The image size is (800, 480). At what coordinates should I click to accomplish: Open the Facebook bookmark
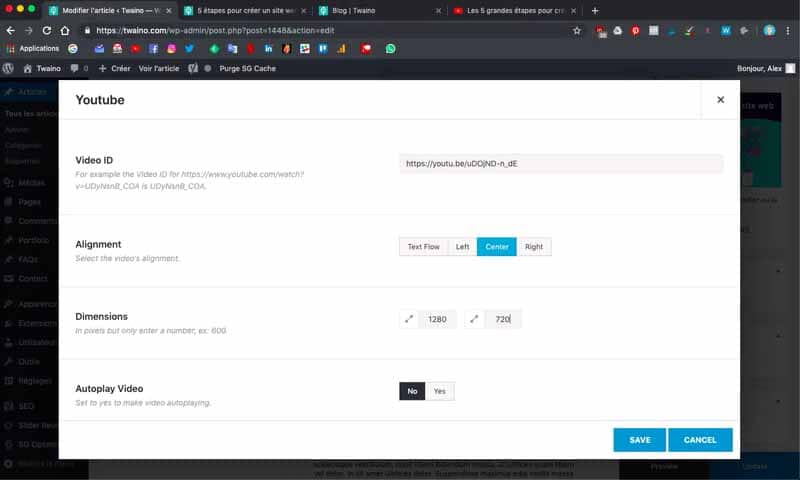click(x=153, y=49)
